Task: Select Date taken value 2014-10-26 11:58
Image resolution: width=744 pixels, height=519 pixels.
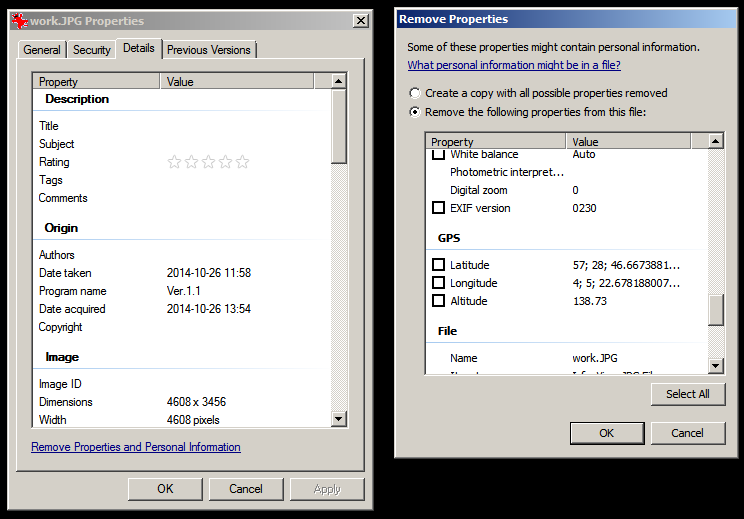Action: [x=209, y=273]
